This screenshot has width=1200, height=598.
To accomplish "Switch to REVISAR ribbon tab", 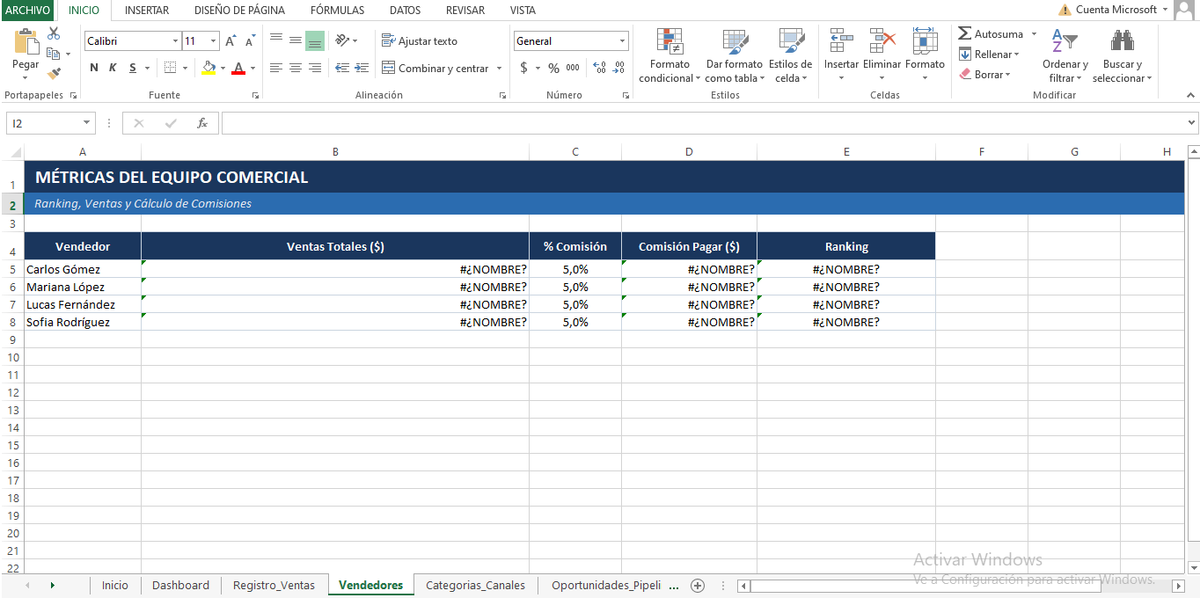I will [x=465, y=10].
